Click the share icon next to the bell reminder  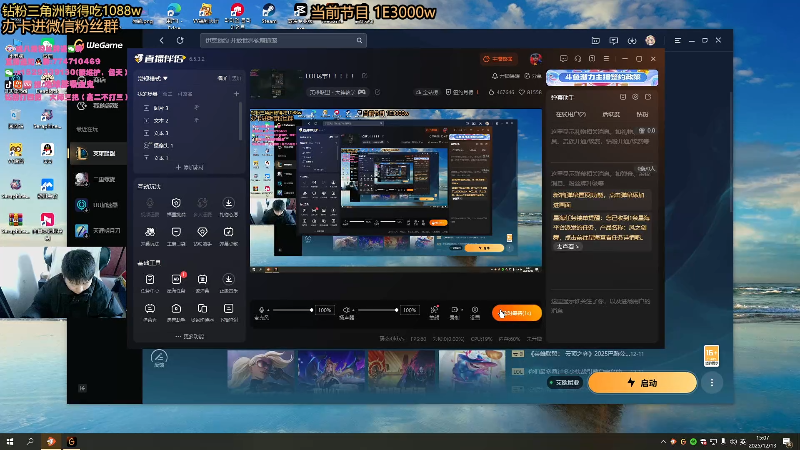point(528,76)
